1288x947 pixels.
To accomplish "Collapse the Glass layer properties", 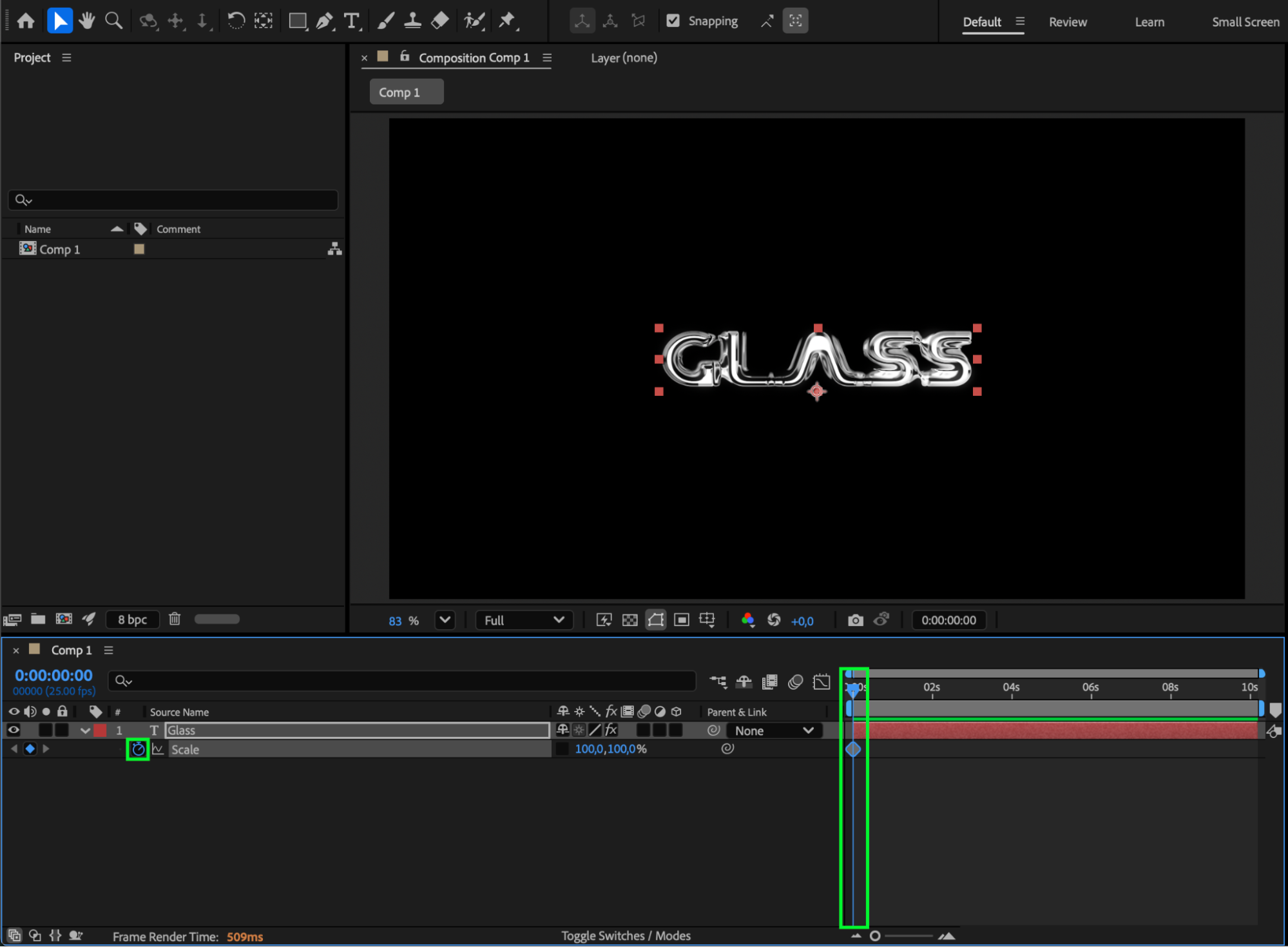I will [84, 730].
